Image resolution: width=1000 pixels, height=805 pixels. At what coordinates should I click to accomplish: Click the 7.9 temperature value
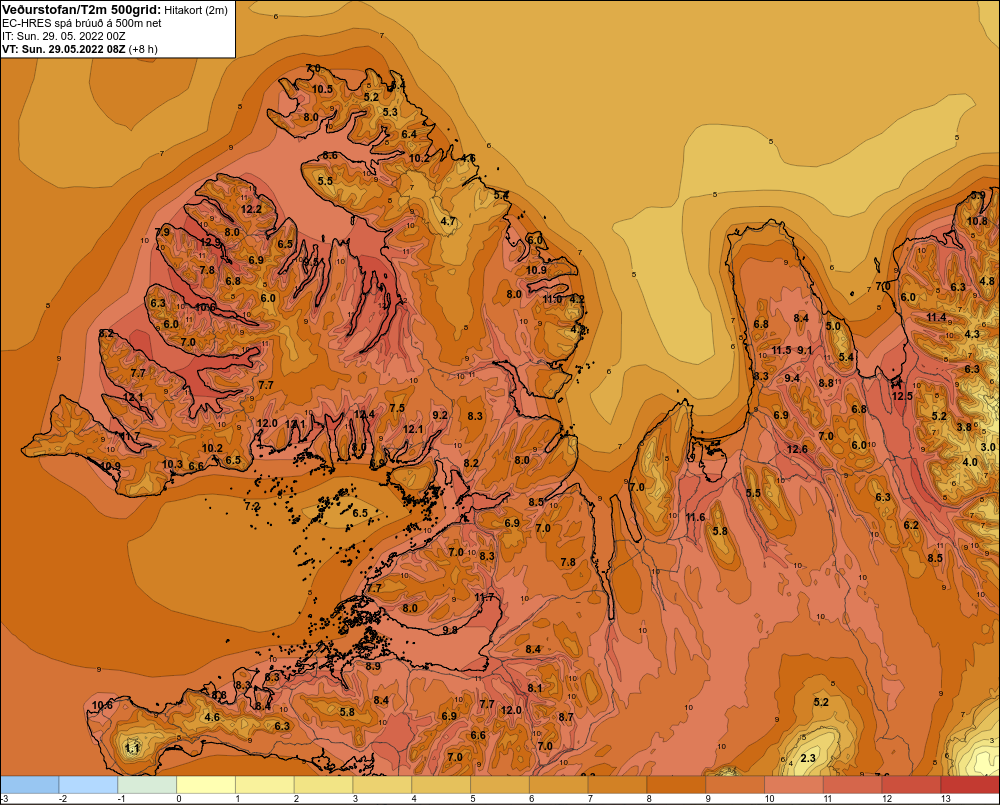tap(162, 232)
